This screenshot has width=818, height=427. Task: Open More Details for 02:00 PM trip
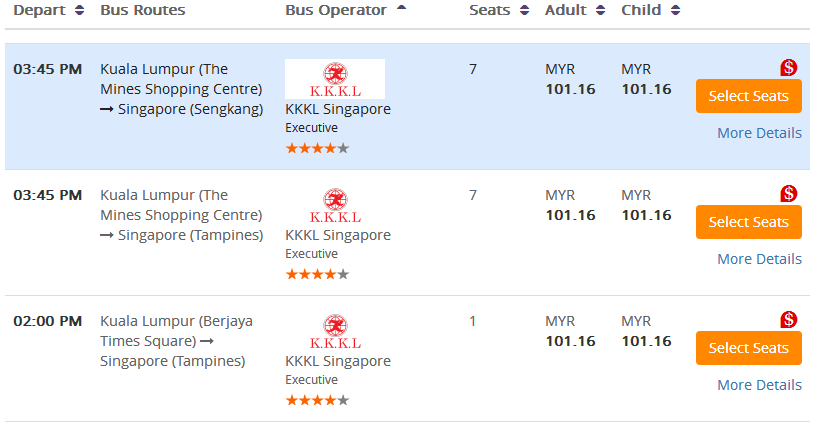[x=759, y=385]
